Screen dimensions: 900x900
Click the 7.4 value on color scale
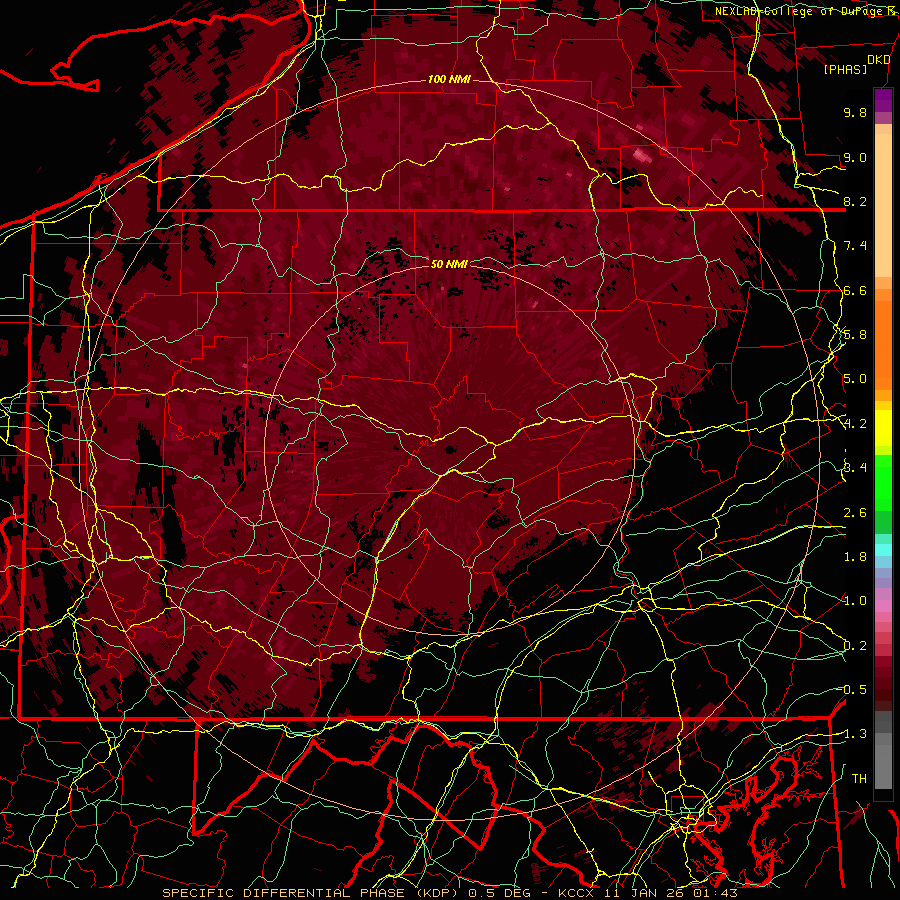click(855, 246)
